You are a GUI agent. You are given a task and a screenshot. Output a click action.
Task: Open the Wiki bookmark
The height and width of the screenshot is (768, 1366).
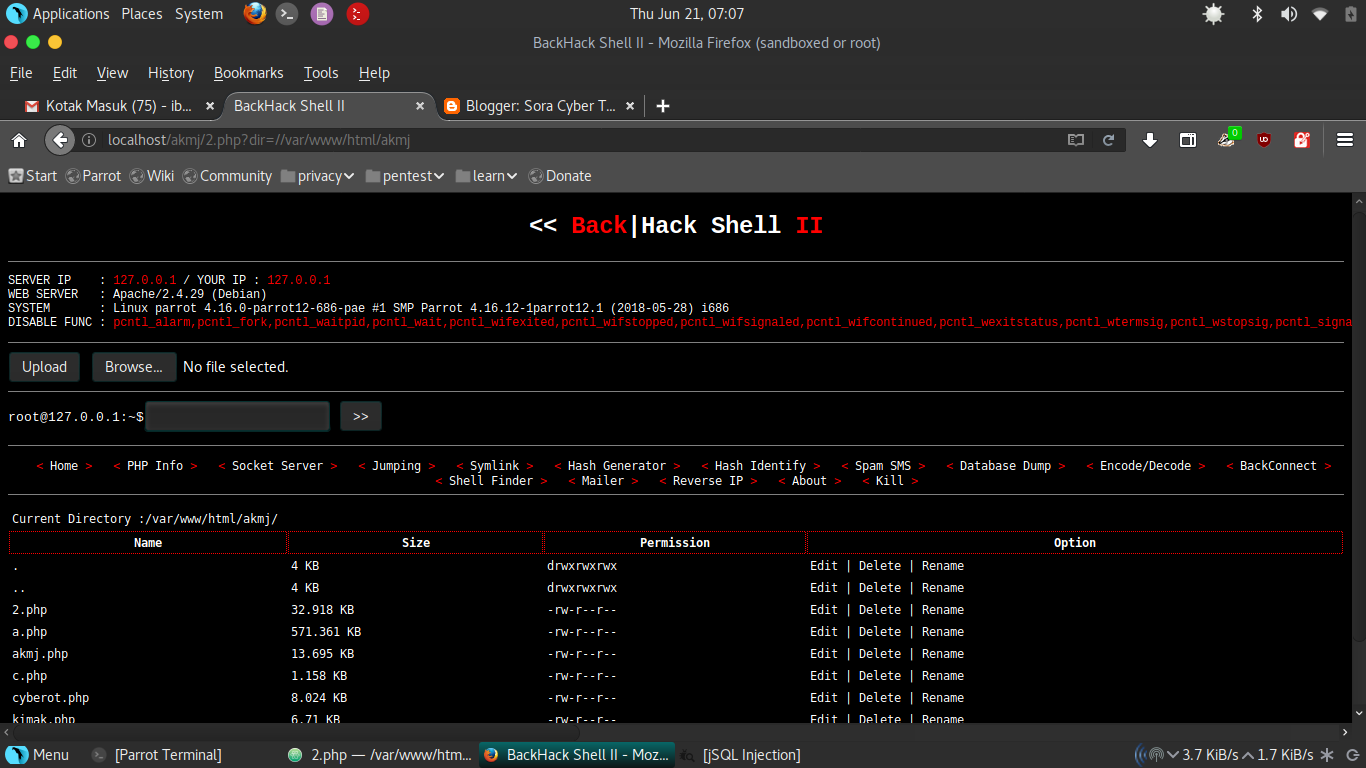(x=152, y=176)
